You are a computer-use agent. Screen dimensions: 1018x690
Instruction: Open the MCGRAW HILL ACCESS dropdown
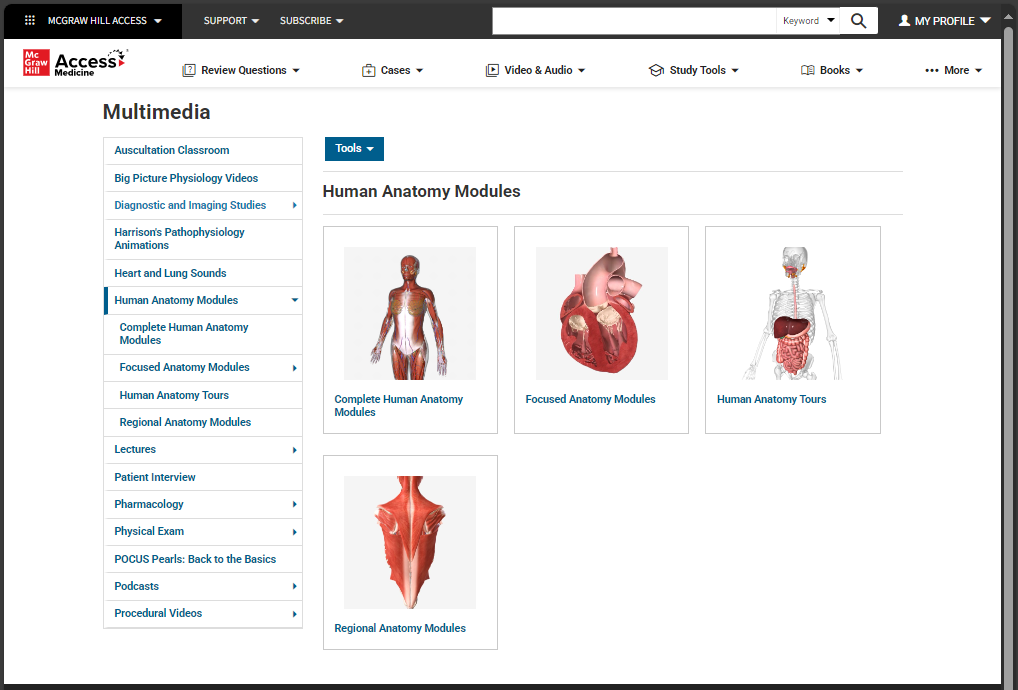105,21
